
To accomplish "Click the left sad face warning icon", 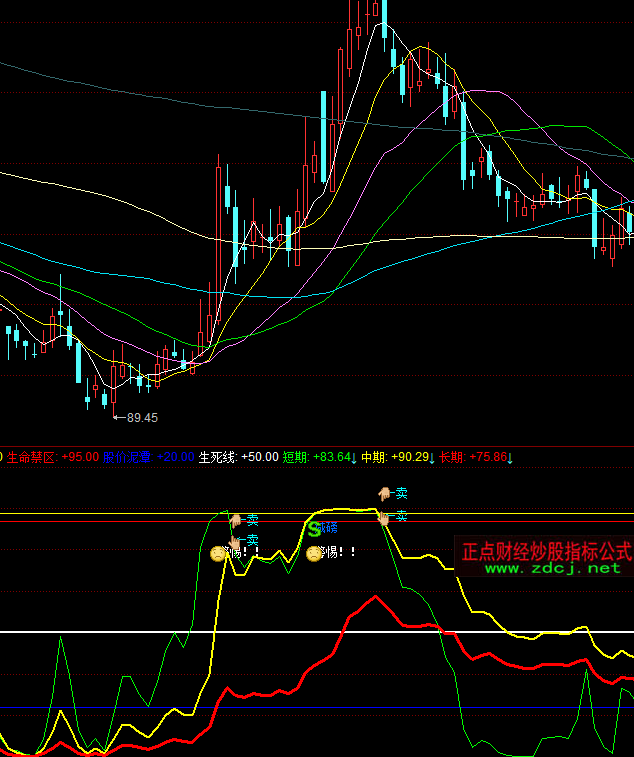I will click(217, 553).
